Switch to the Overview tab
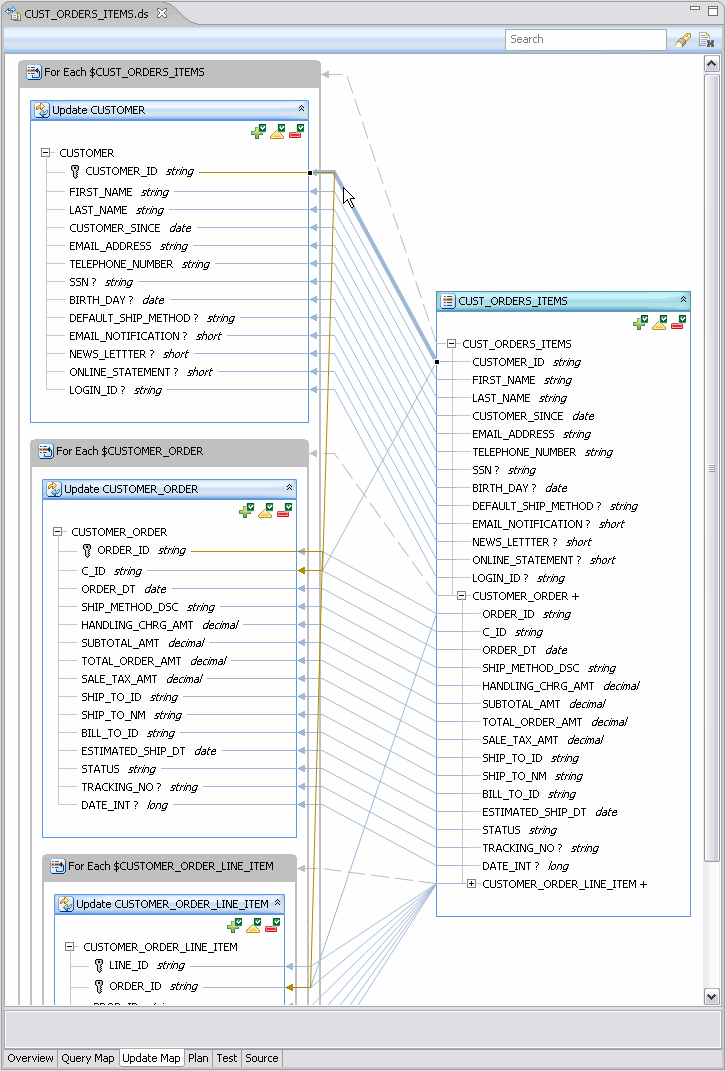Screen dimensions: 726x1071 [31, 1058]
